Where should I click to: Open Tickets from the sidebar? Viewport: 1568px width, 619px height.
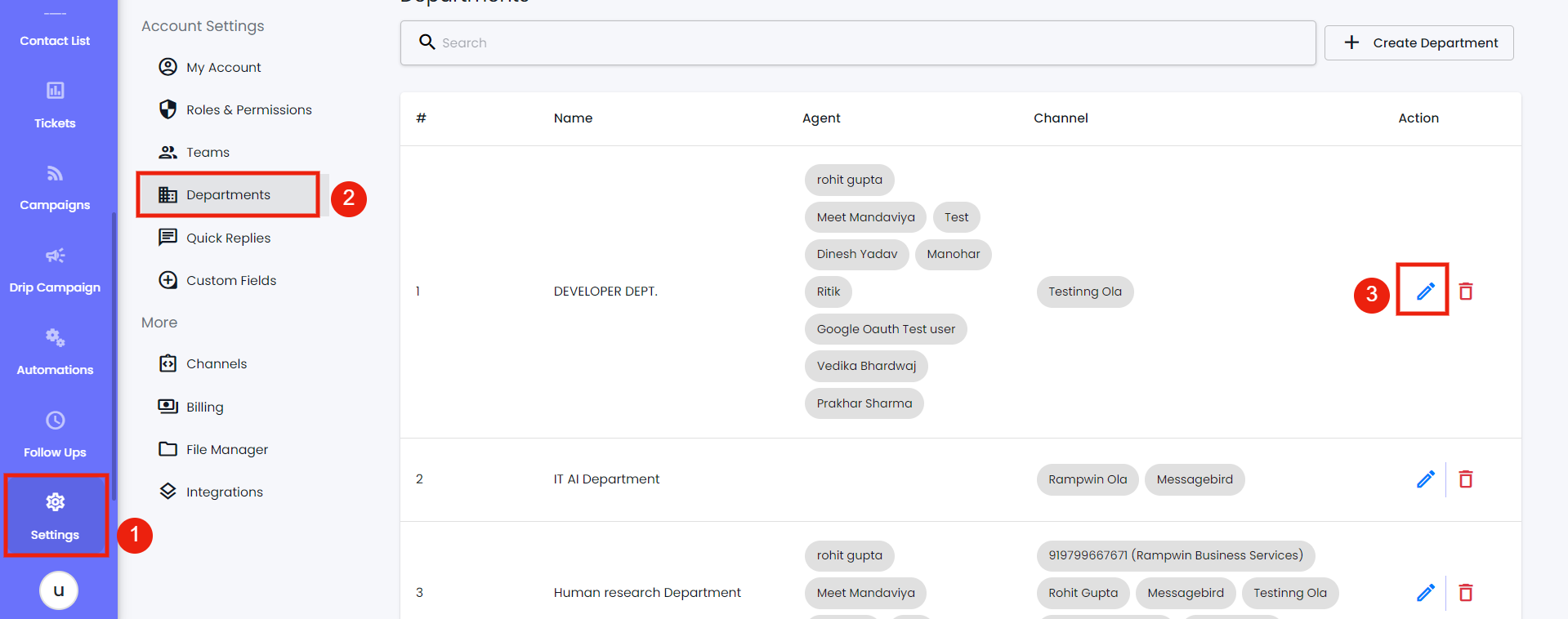point(55,105)
